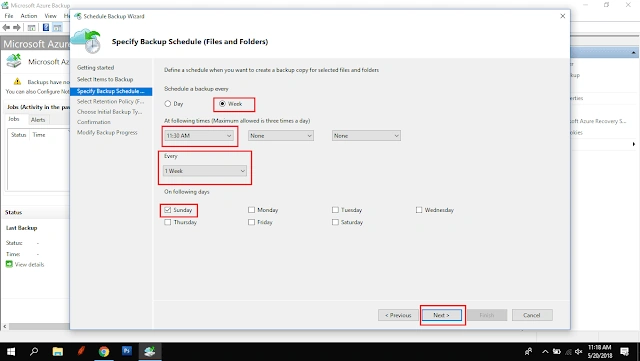Image resolution: width=640 pixels, height=361 pixels.
Task: Click the Back arrow toolbar icon
Action: [x=6, y=27]
